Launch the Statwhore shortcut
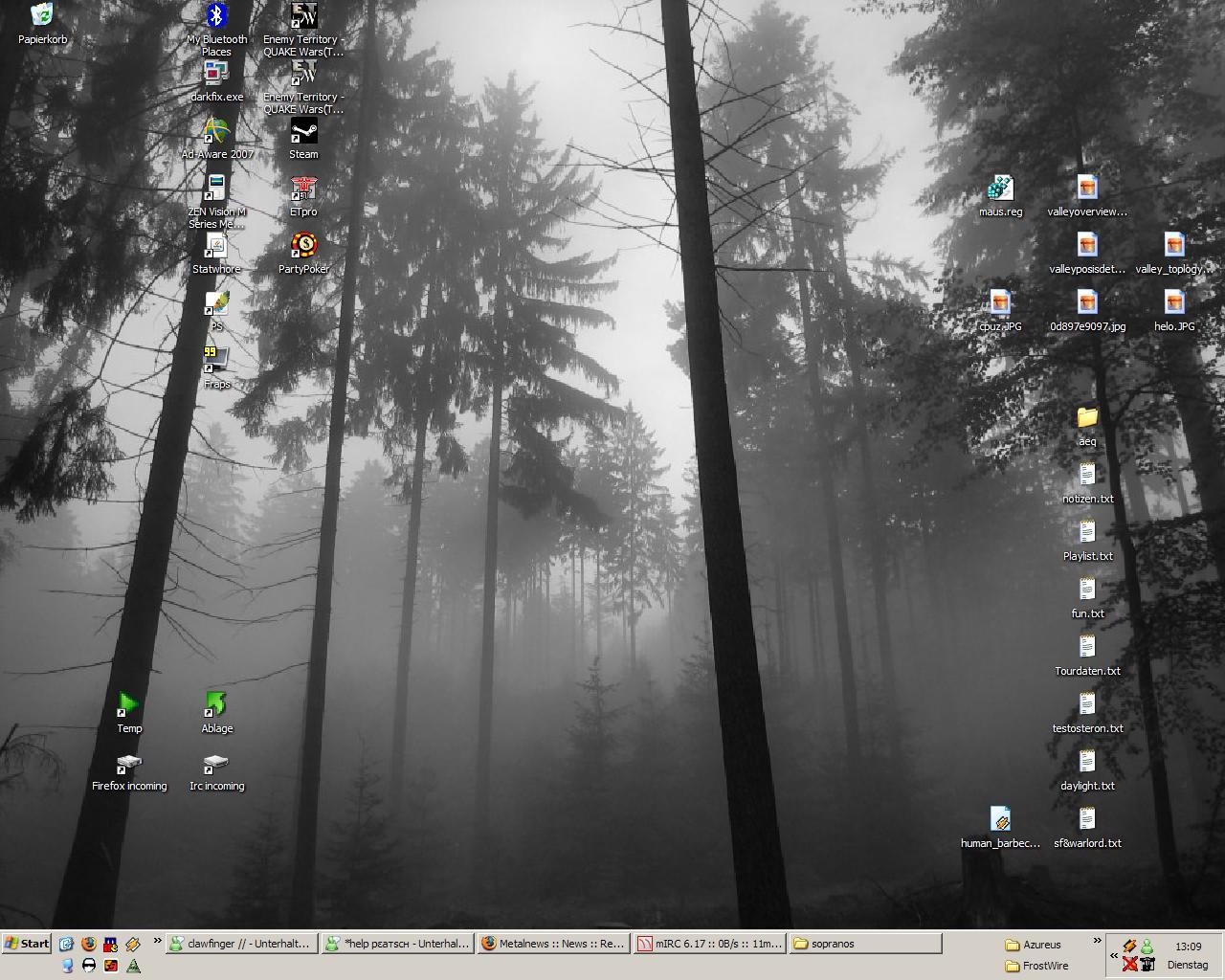 point(216,253)
